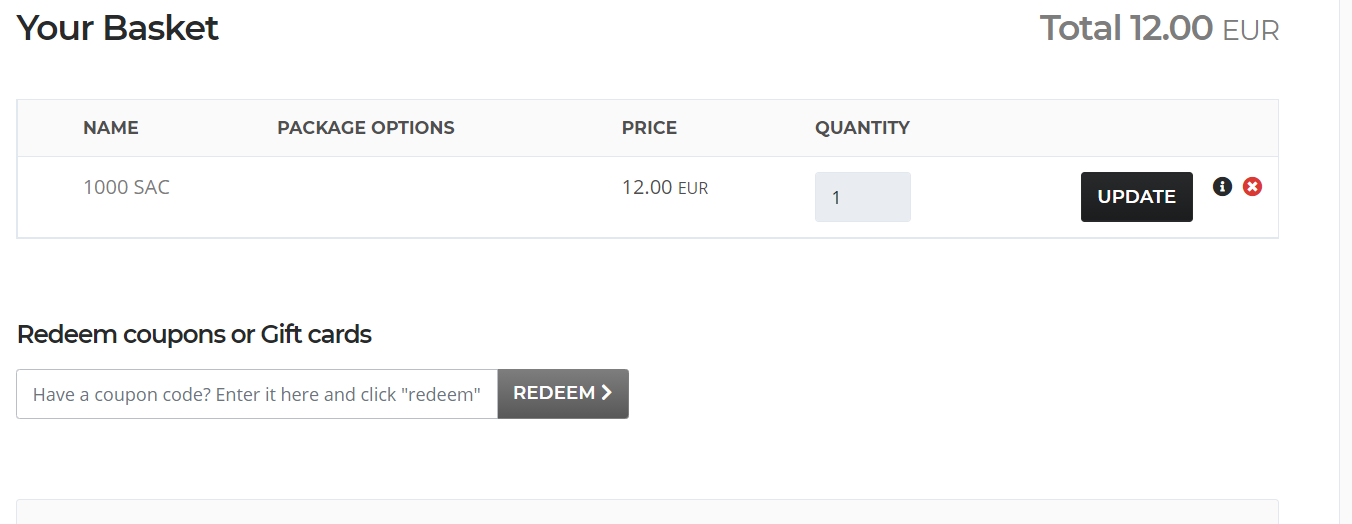Click into the coupon code input box

pos(257,394)
